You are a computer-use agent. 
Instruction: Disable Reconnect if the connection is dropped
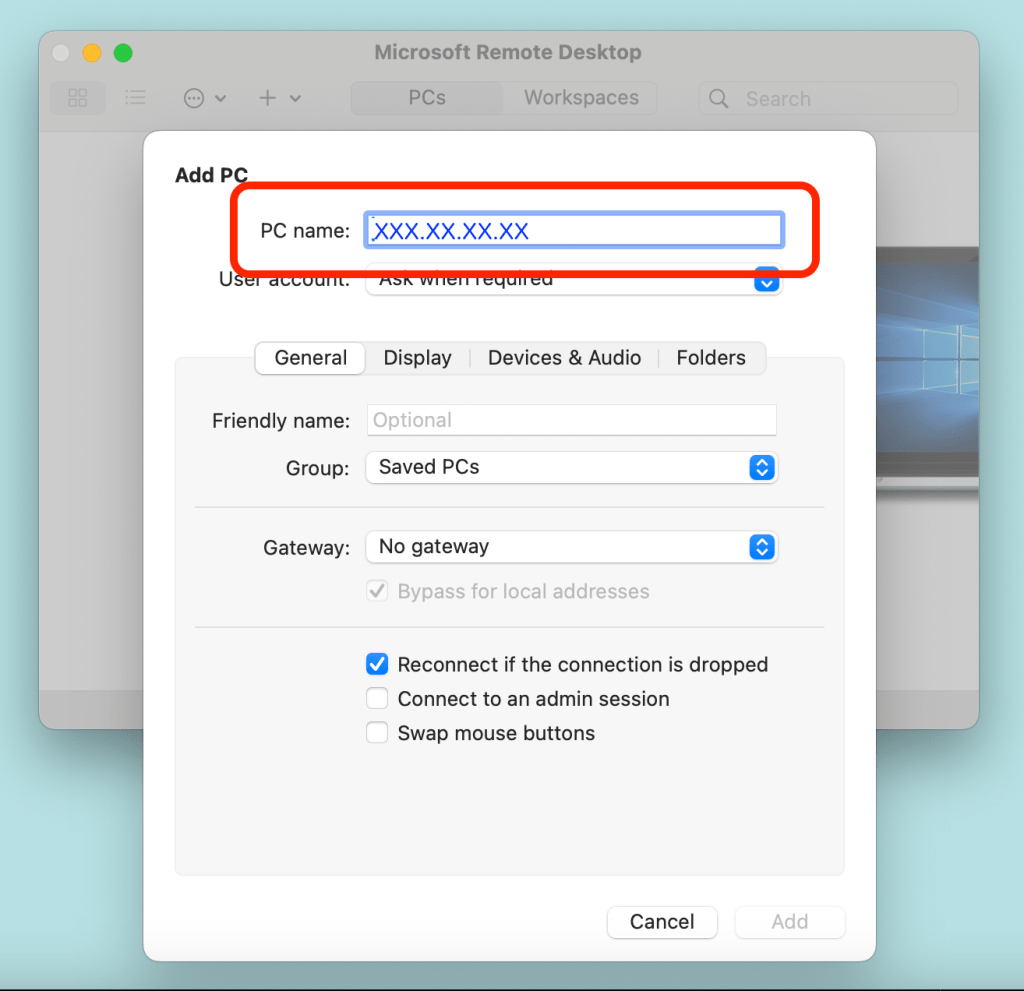(x=377, y=664)
